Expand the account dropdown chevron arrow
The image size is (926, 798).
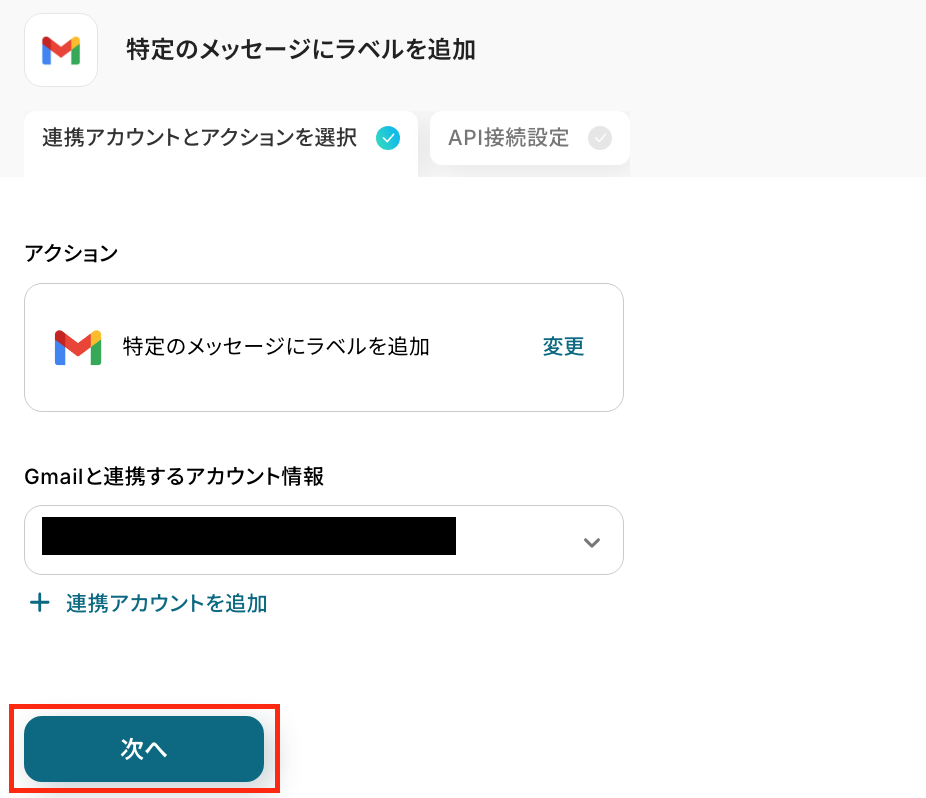pyautogui.click(x=591, y=542)
